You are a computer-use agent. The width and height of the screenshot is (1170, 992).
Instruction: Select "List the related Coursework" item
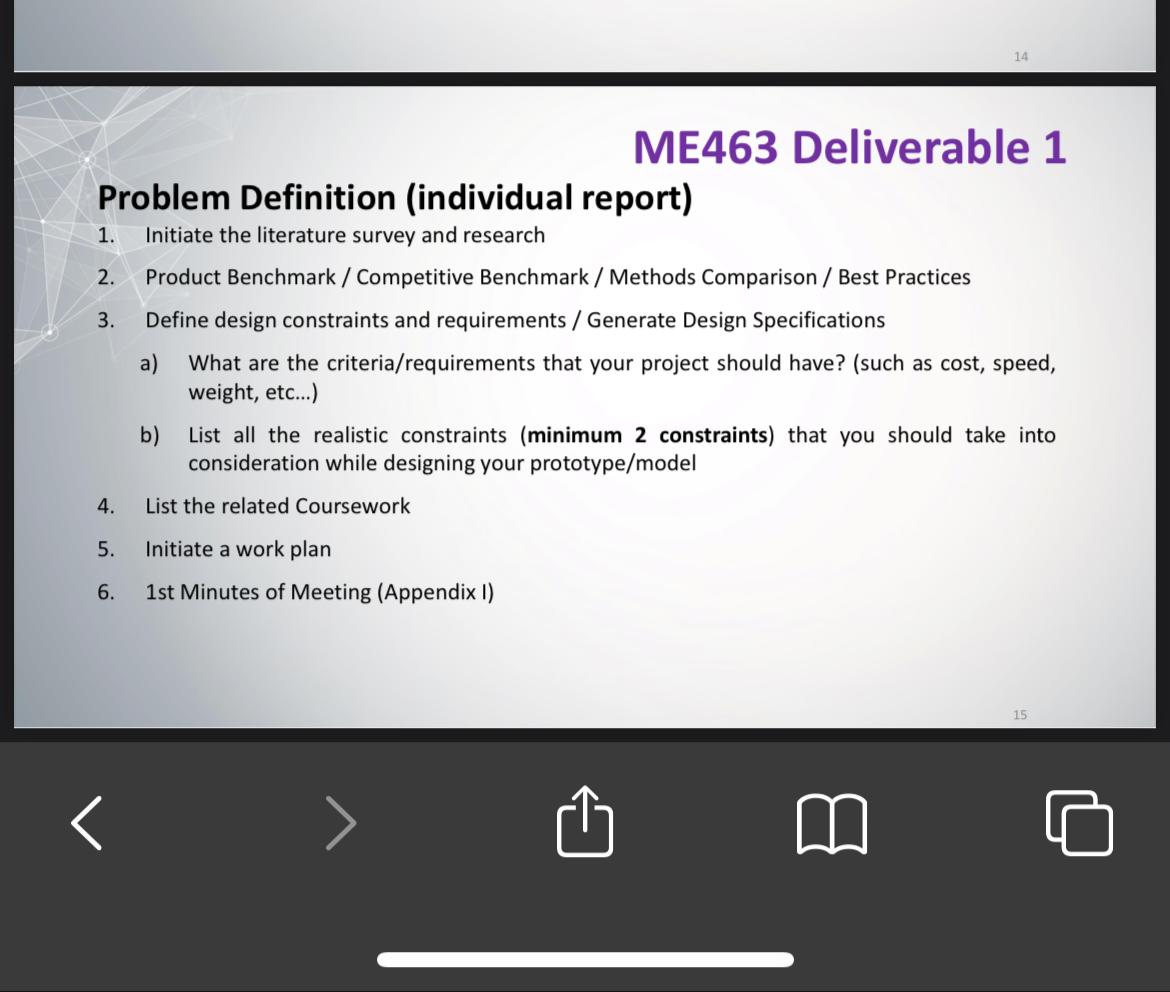(278, 506)
